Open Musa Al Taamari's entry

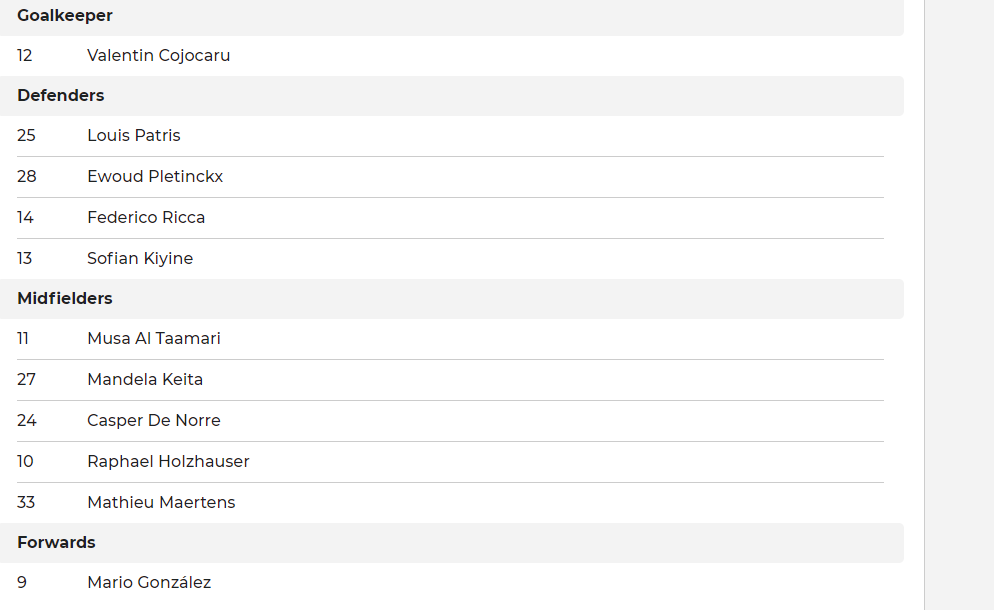tap(154, 339)
